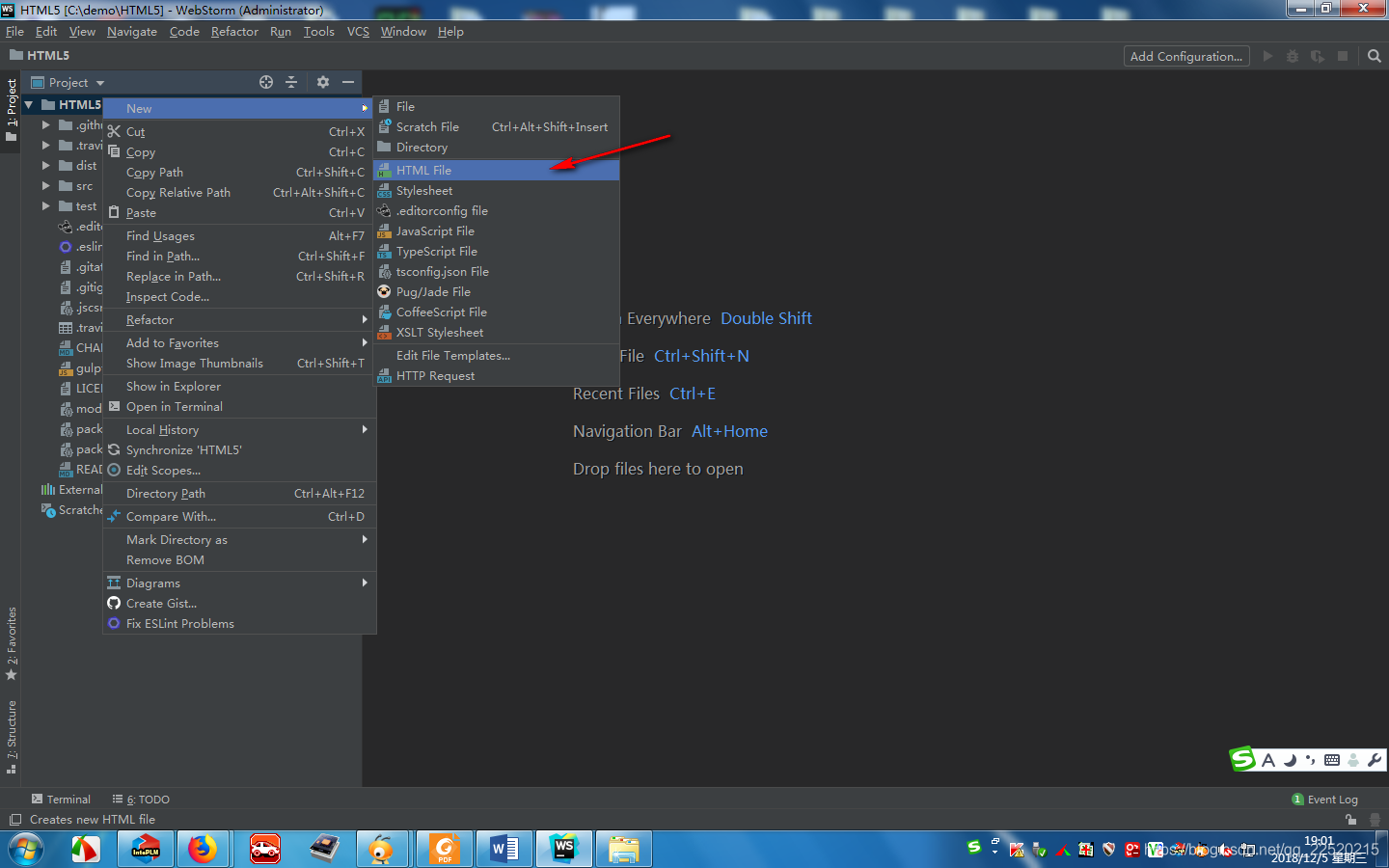The height and width of the screenshot is (868, 1389).
Task: Toggle the 1: Project side tool window
Action: 12,109
